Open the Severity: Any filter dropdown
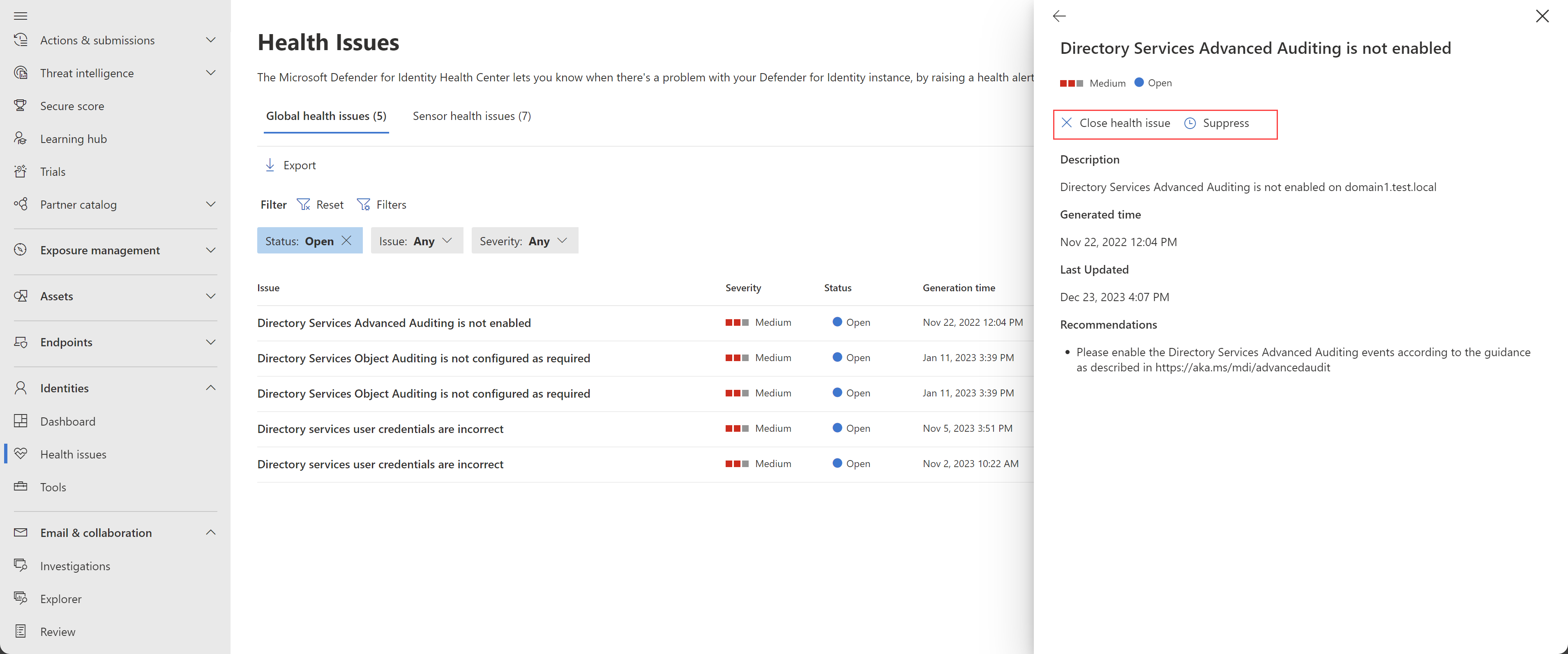Viewport: 1568px width, 654px height. pyautogui.click(x=524, y=241)
